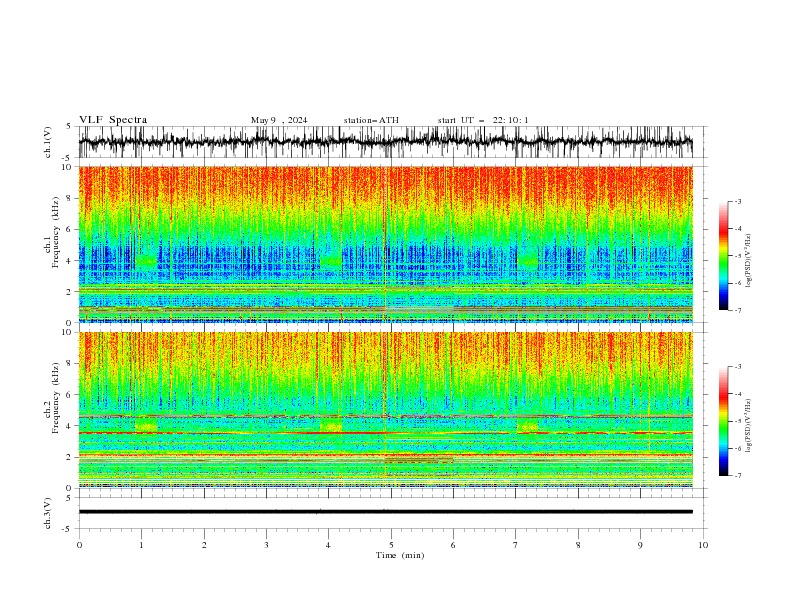Click the ch.2 colorbar "log(PSD)(V²/Hz)" label

(749, 426)
